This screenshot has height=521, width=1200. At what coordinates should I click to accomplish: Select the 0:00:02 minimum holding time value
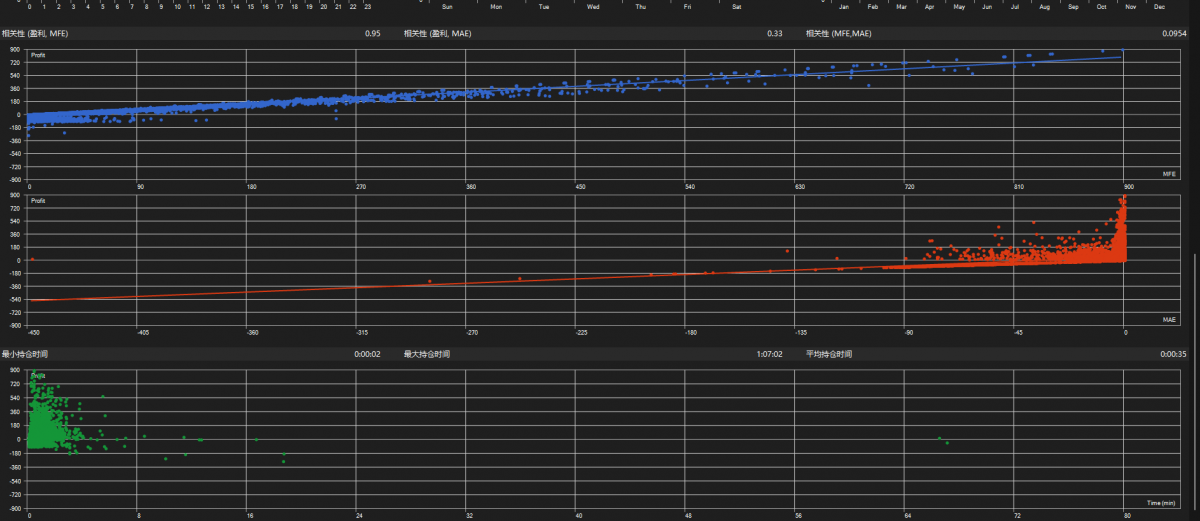click(367, 354)
